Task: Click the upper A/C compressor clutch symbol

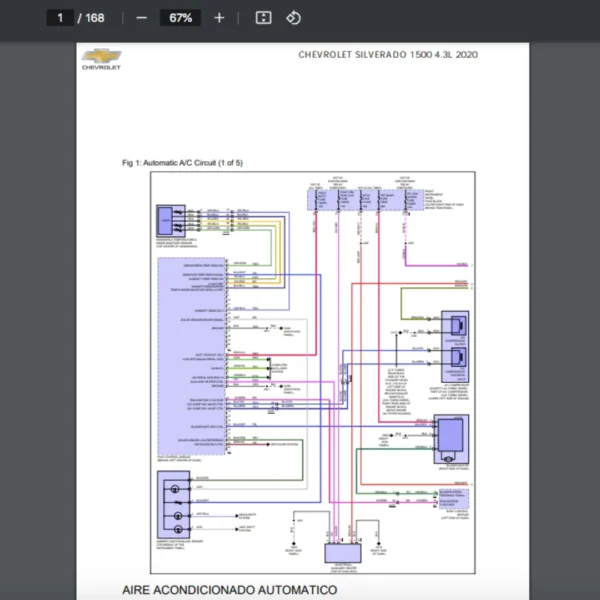Action: tap(457, 324)
